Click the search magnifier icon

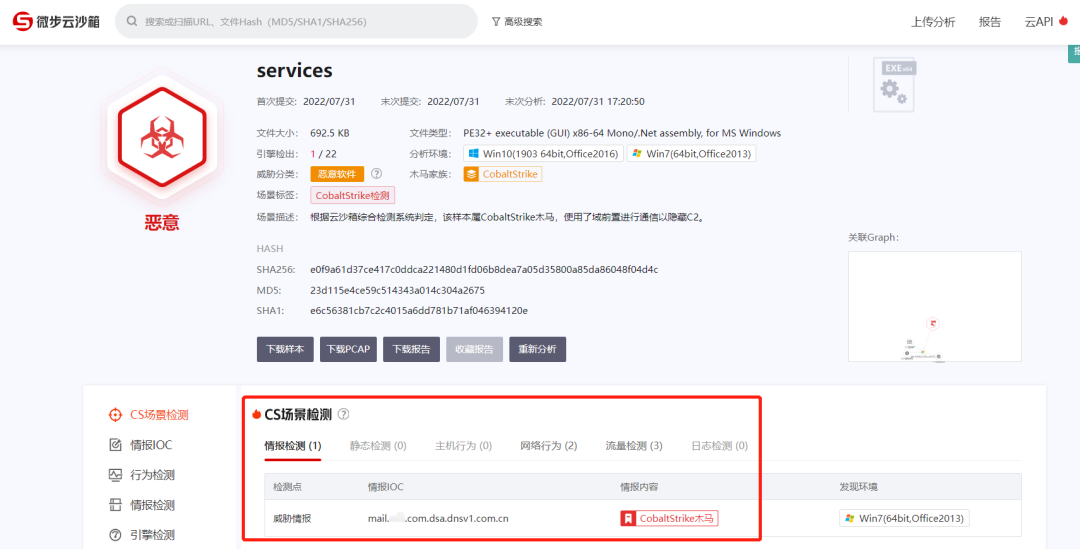click(x=132, y=21)
